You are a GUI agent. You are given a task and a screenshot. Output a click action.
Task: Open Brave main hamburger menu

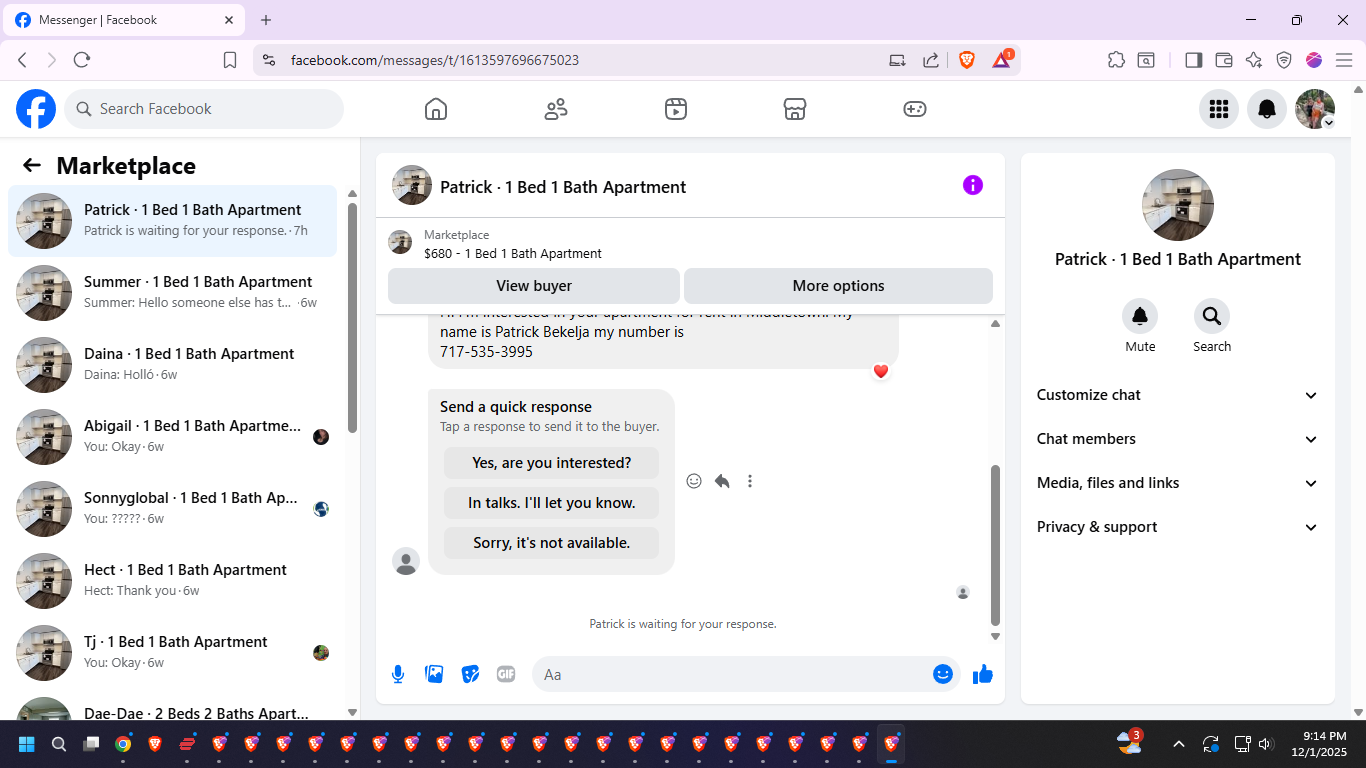coord(1344,60)
